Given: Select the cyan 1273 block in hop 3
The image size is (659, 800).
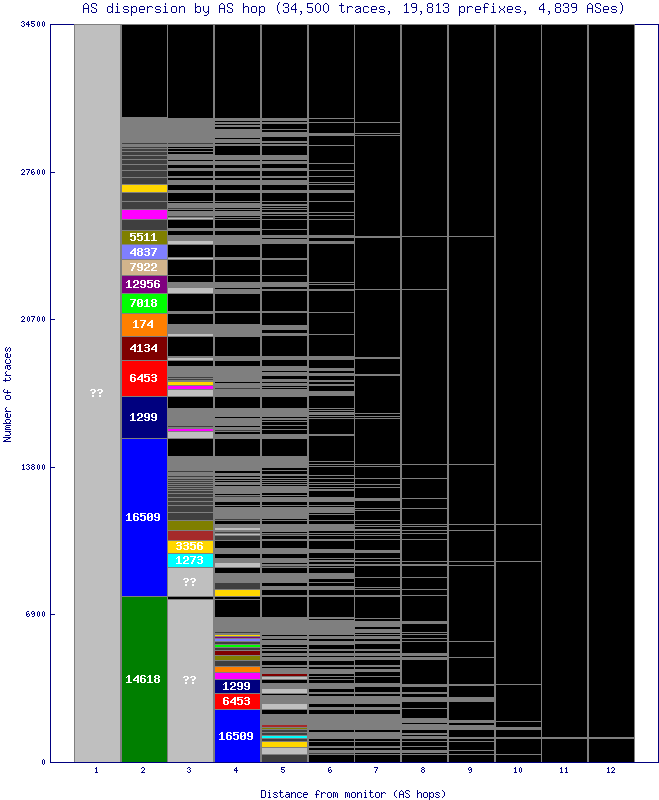Looking at the screenshot, I should click(x=190, y=560).
